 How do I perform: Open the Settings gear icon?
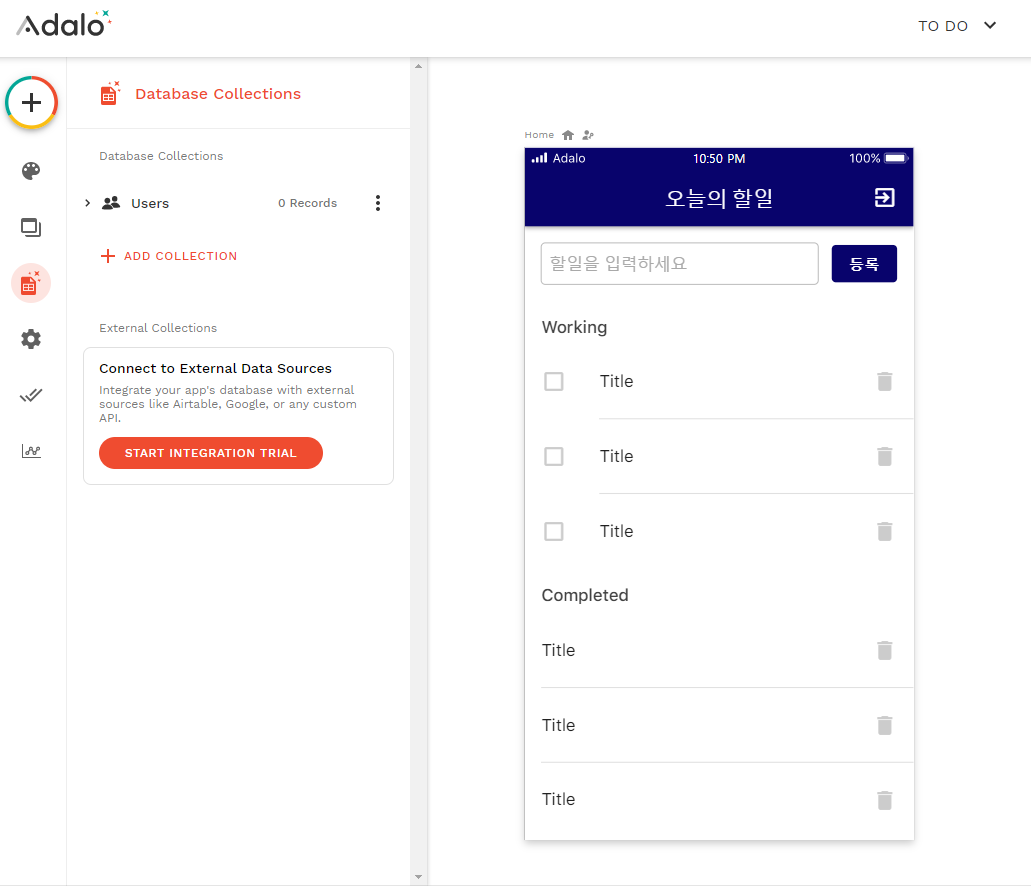point(31,339)
